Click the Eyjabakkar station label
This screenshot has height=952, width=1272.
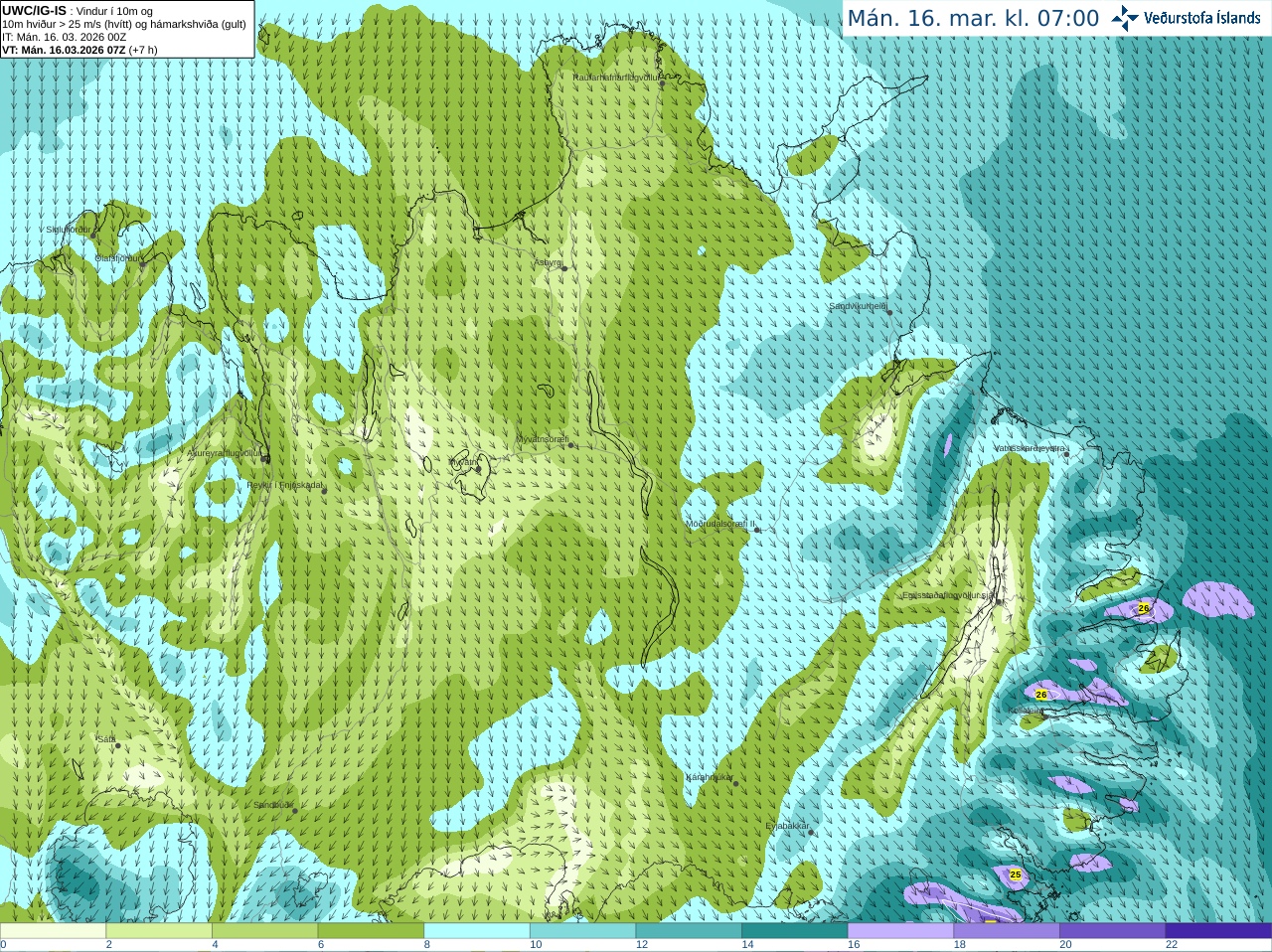(x=788, y=825)
